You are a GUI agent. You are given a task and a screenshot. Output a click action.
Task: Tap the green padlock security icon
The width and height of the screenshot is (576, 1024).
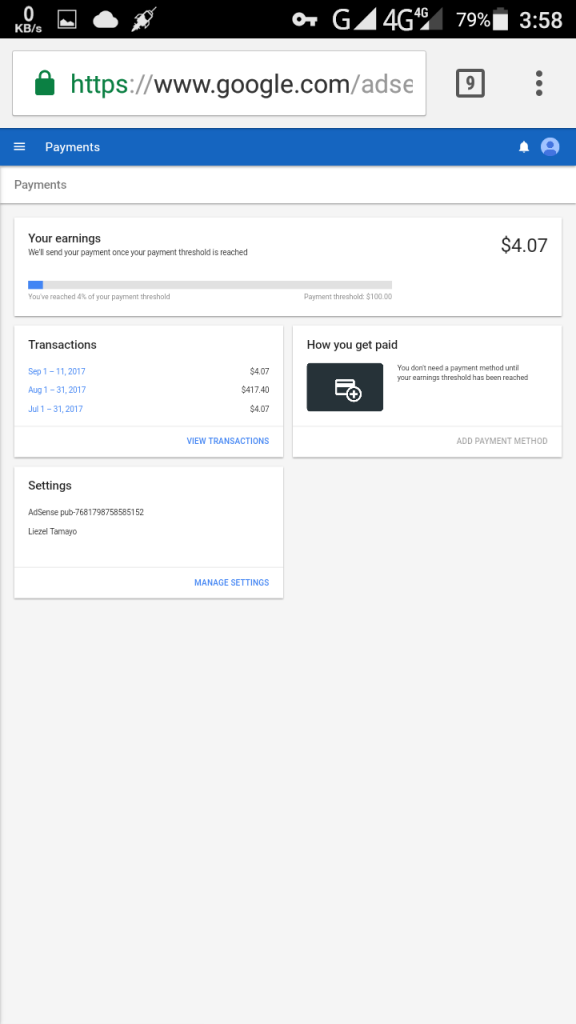[x=44, y=84]
